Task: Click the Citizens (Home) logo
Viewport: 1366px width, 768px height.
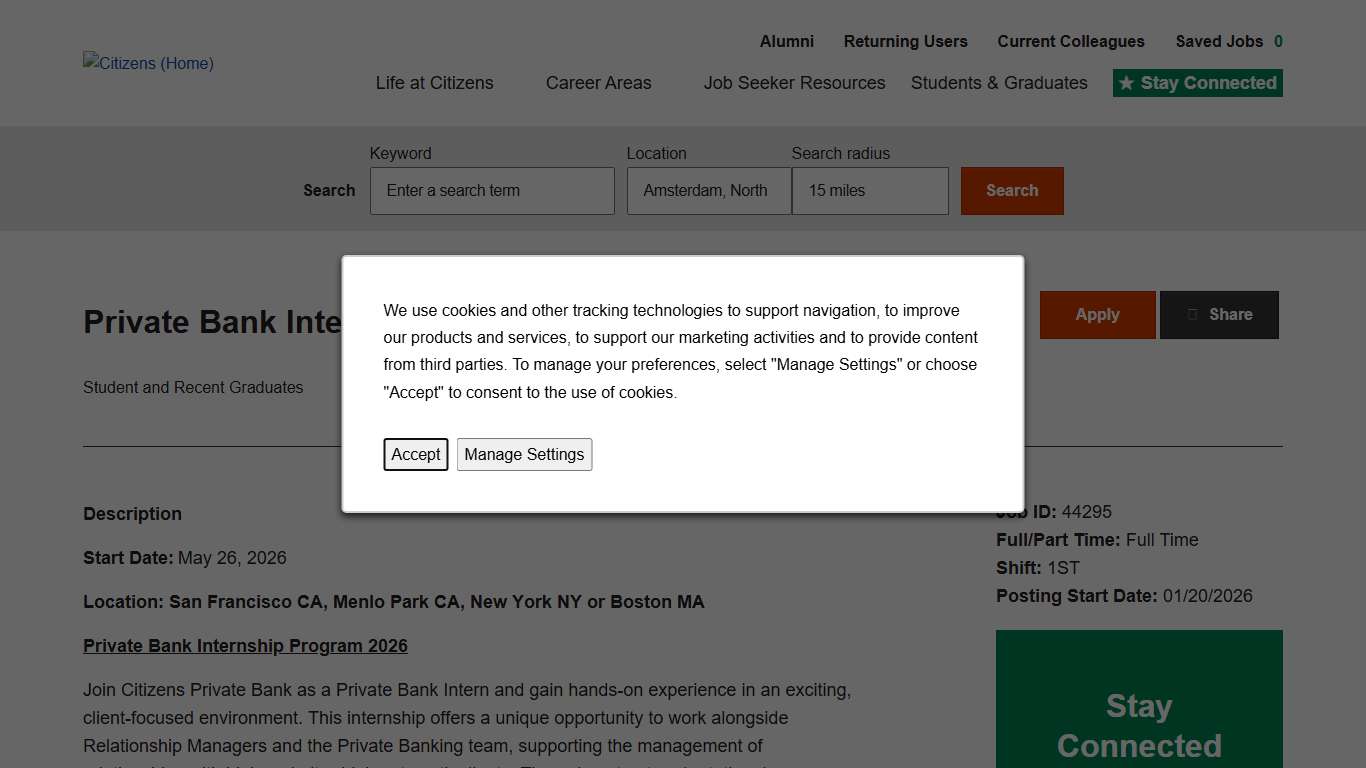Action: [148, 64]
